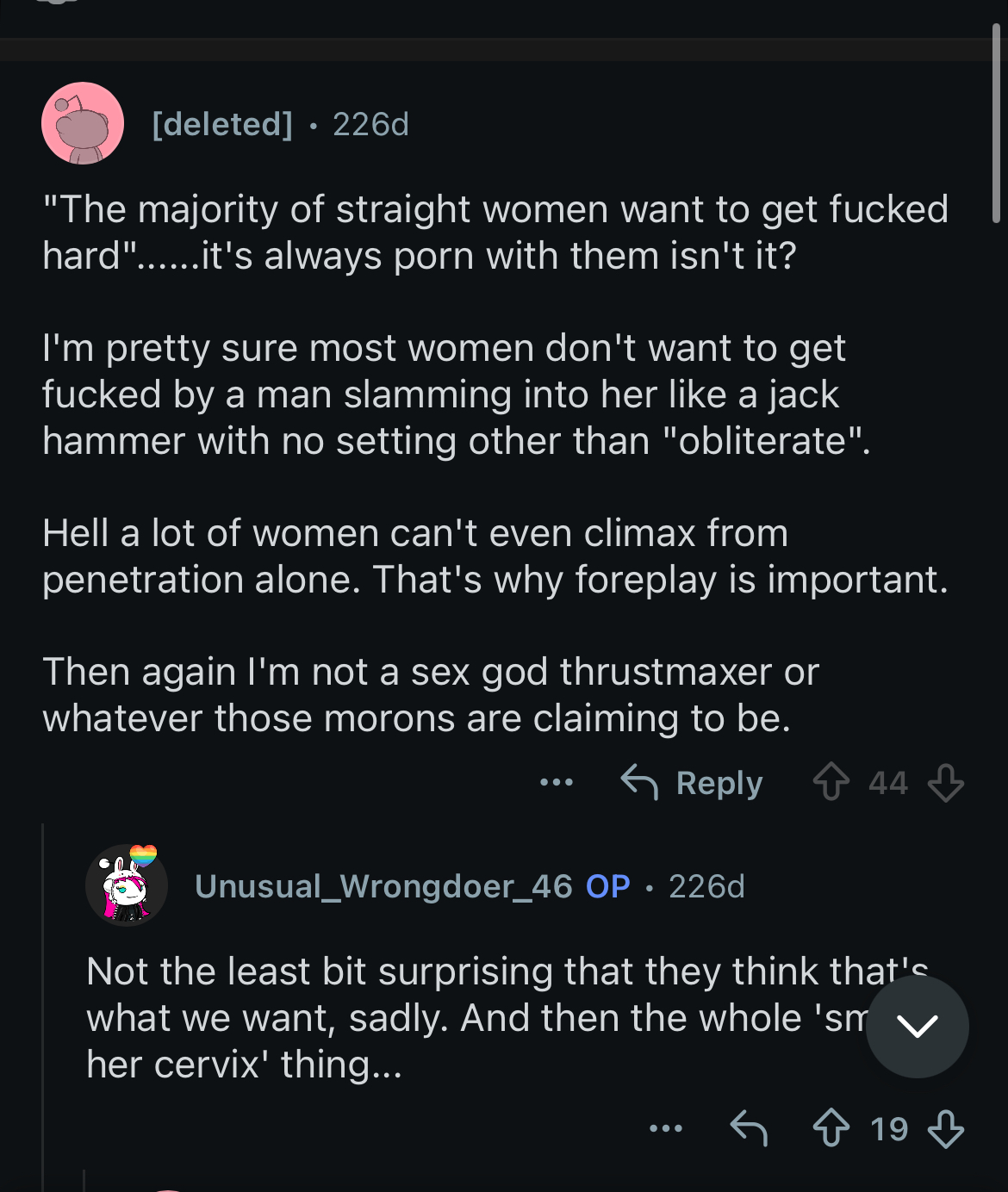Collapse the top comment by tapping its text
Viewport: 1008px width, 1192px height.
coord(496,463)
